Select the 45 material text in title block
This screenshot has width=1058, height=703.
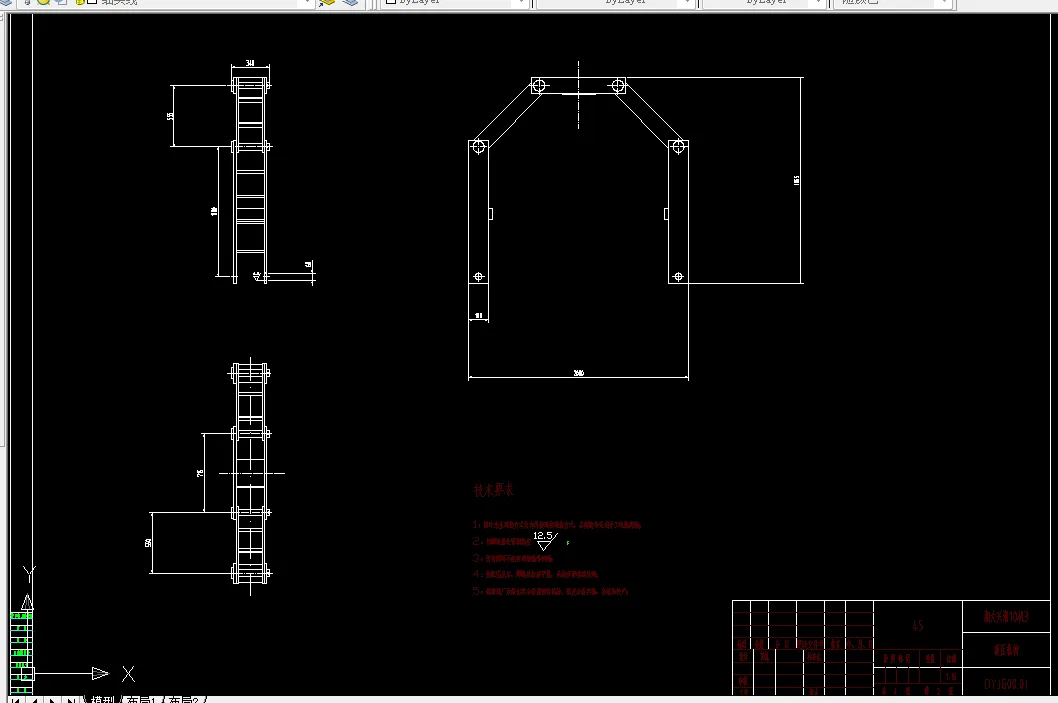coord(918,625)
